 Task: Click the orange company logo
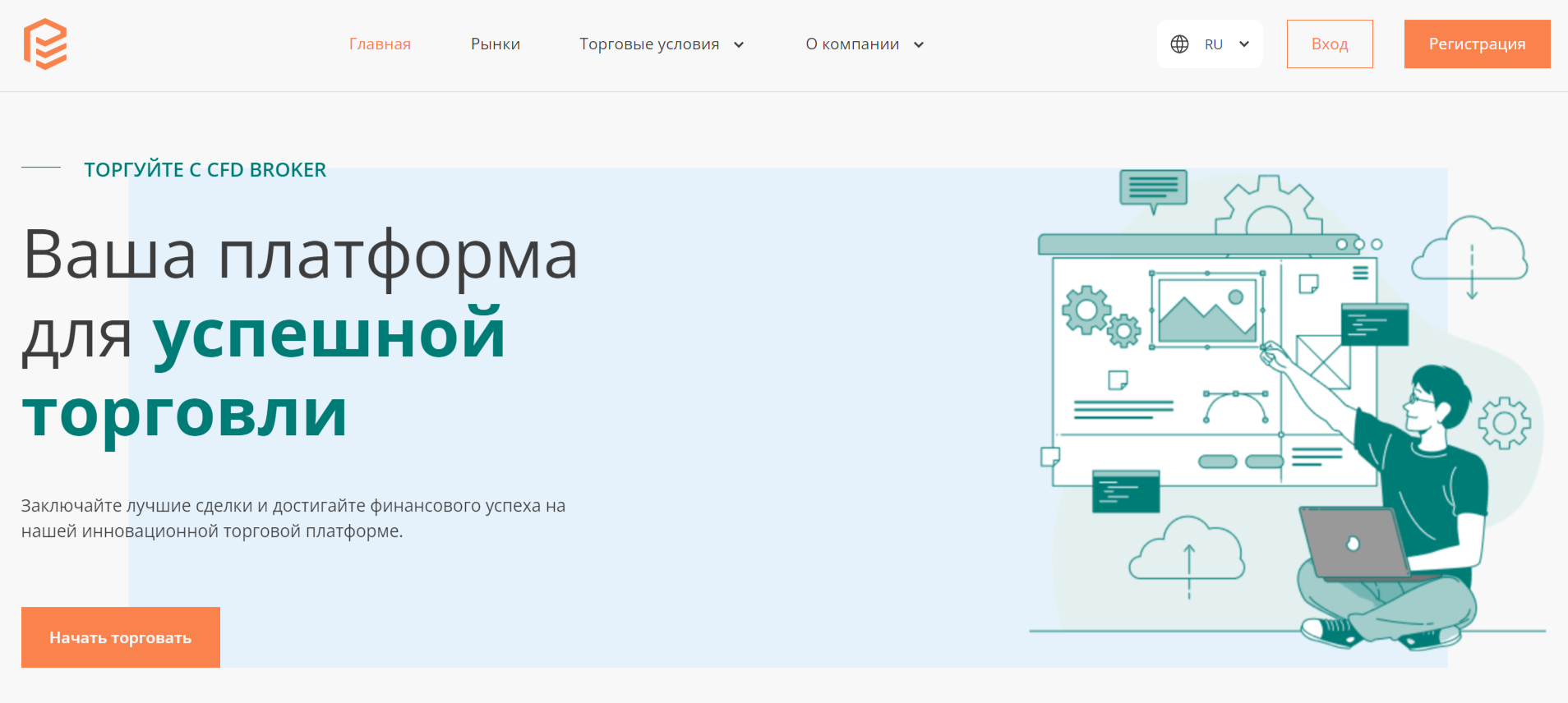45,44
